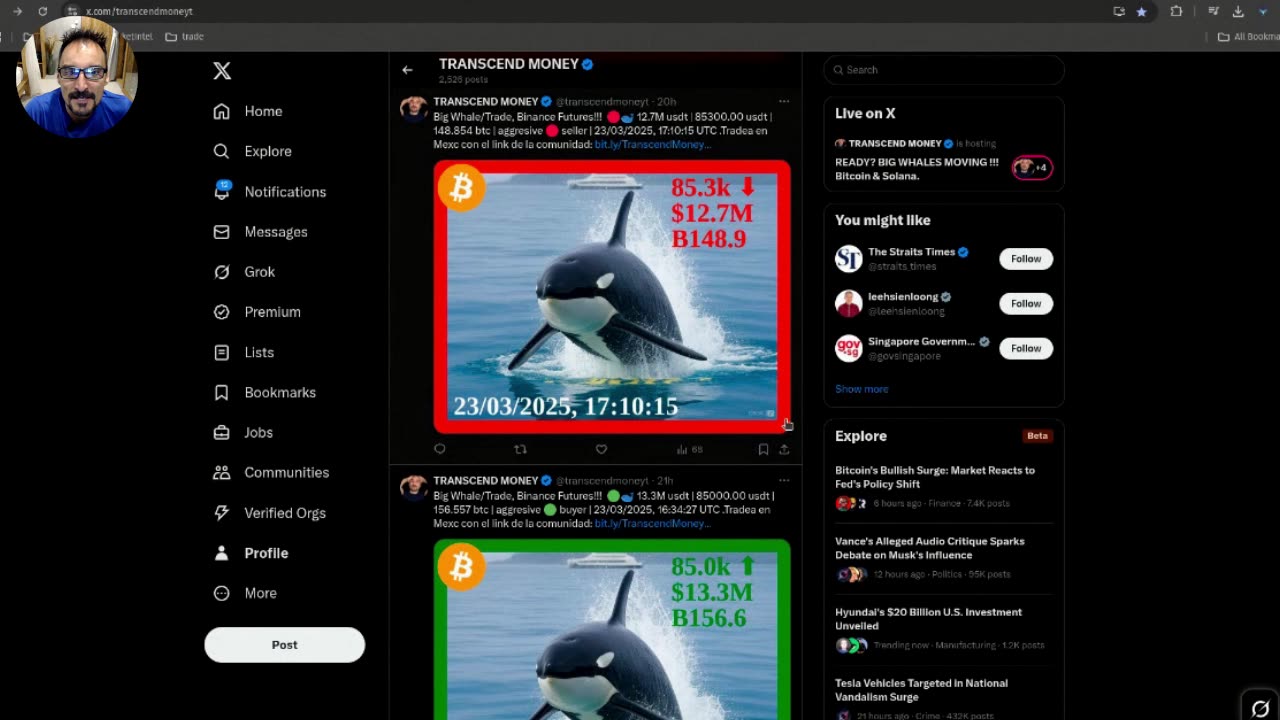Open the More options menu

pyautogui.click(x=246, y=593)
